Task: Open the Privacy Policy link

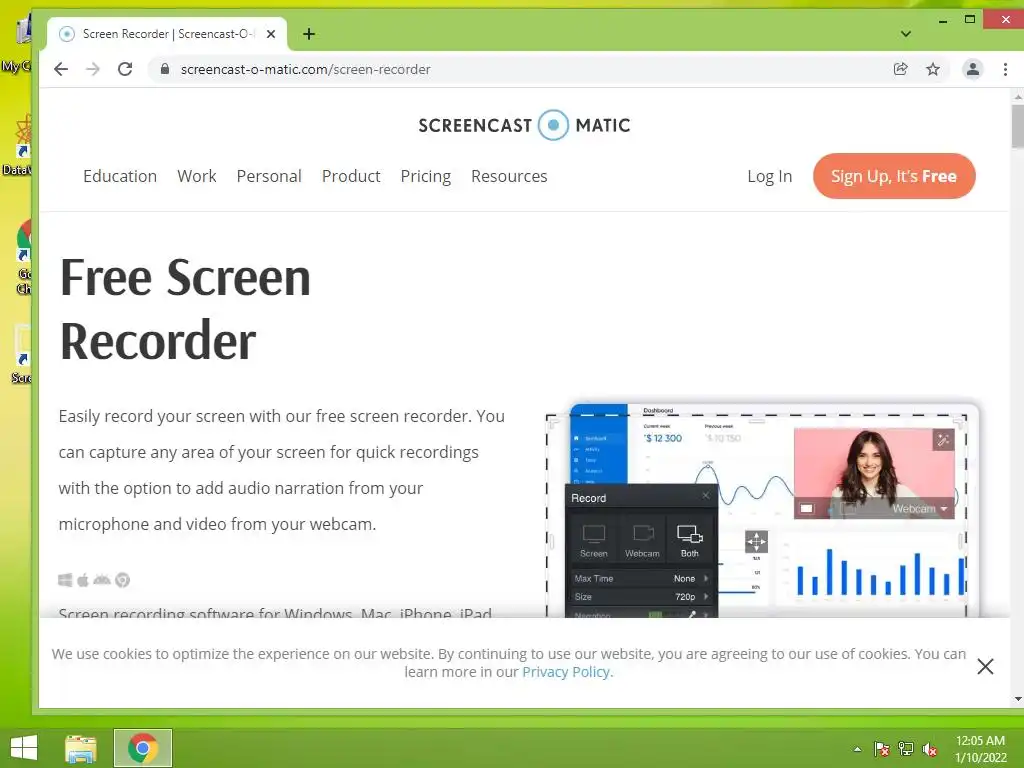Action: pos(566,672)
